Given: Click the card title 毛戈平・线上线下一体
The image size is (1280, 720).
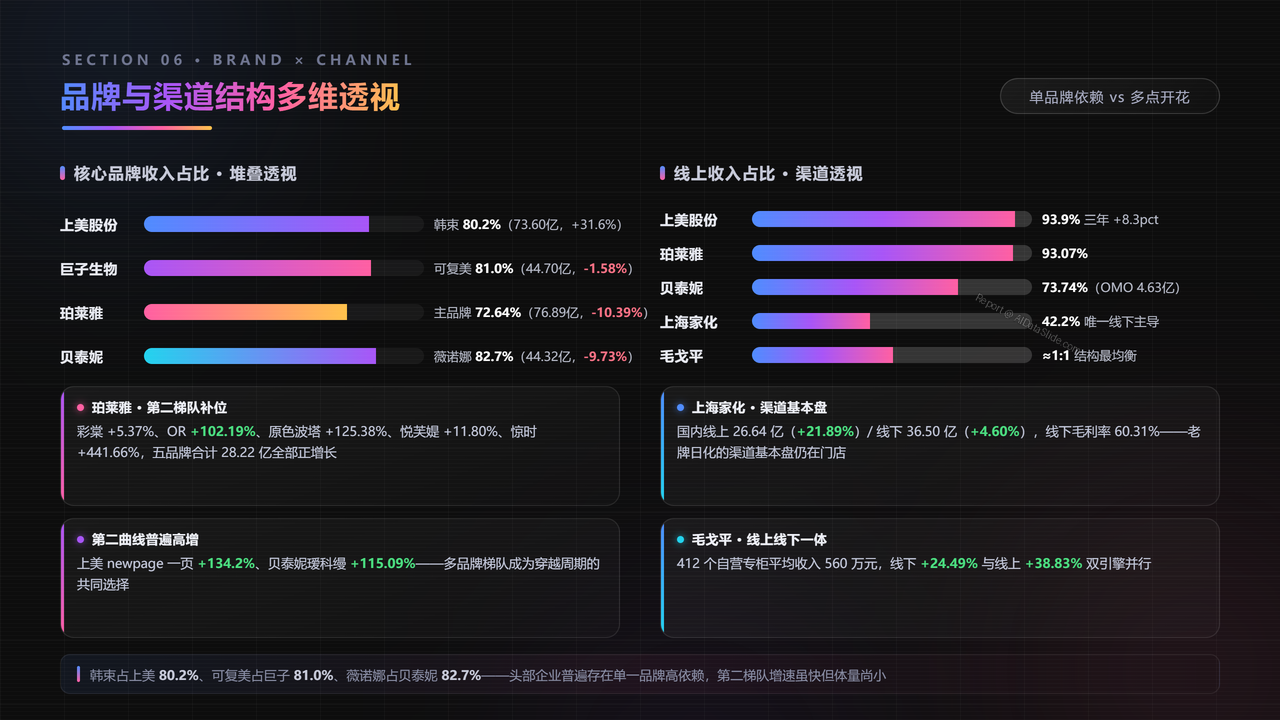Looking at the screenshot, I should 759,540.
